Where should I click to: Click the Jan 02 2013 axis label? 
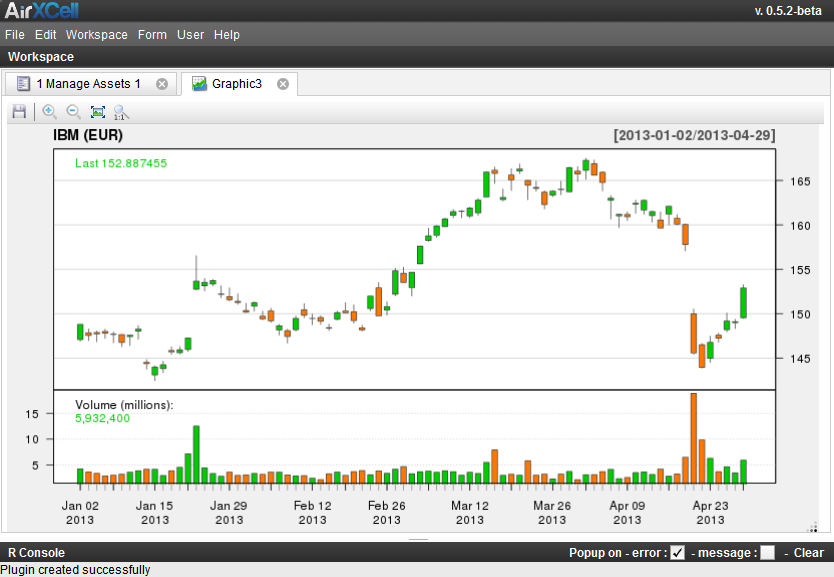coord(80,513)
